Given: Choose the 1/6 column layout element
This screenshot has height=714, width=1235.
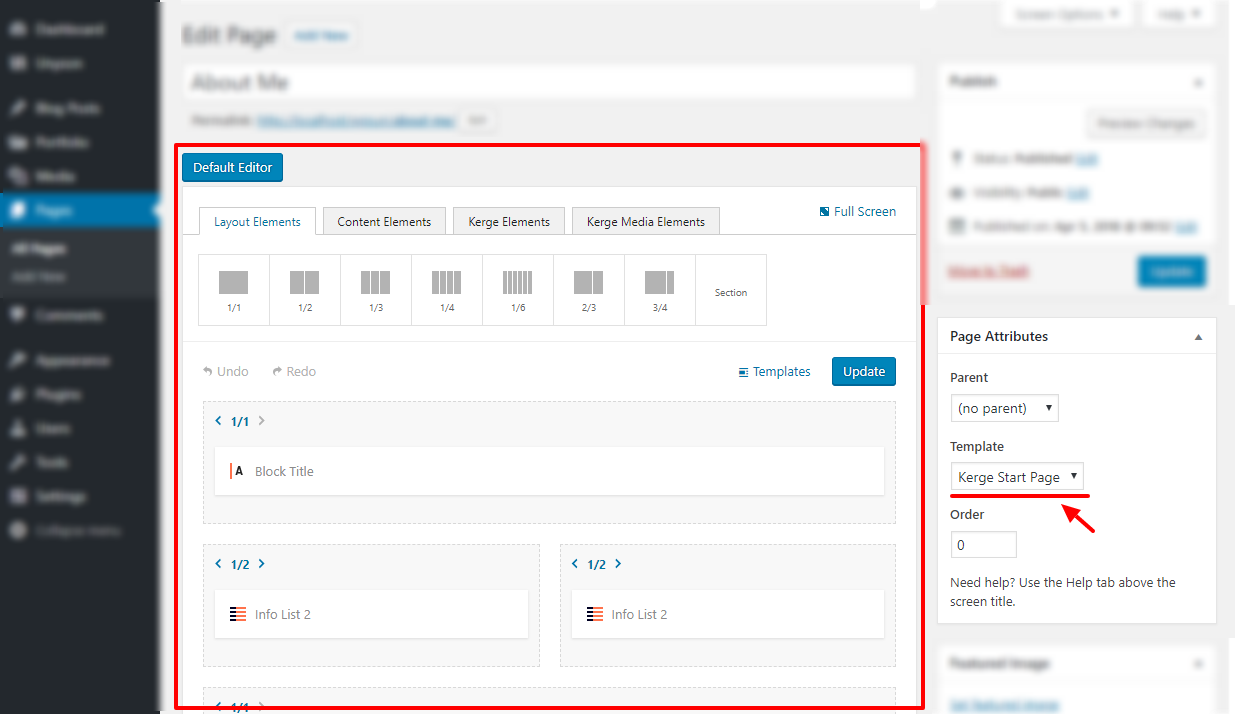Looking at the screenshot, I should coord(517,290).
